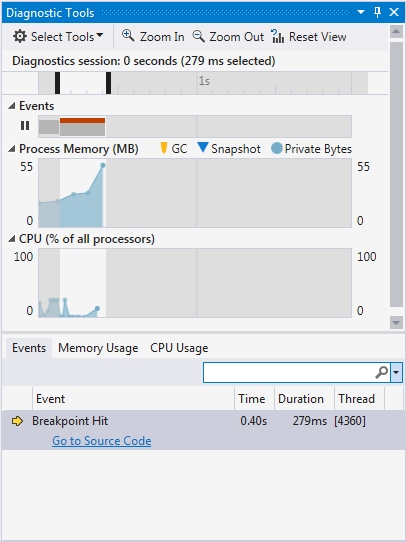Click the search magnifier in filter box

[x=381, y=372]
